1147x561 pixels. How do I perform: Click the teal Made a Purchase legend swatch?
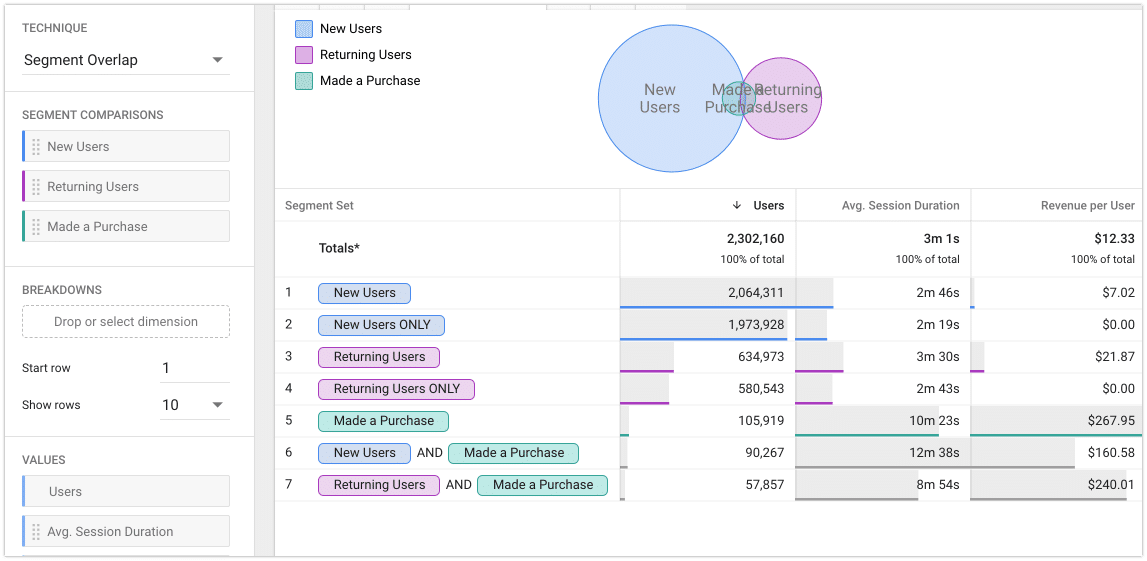(x=304, y=81)
